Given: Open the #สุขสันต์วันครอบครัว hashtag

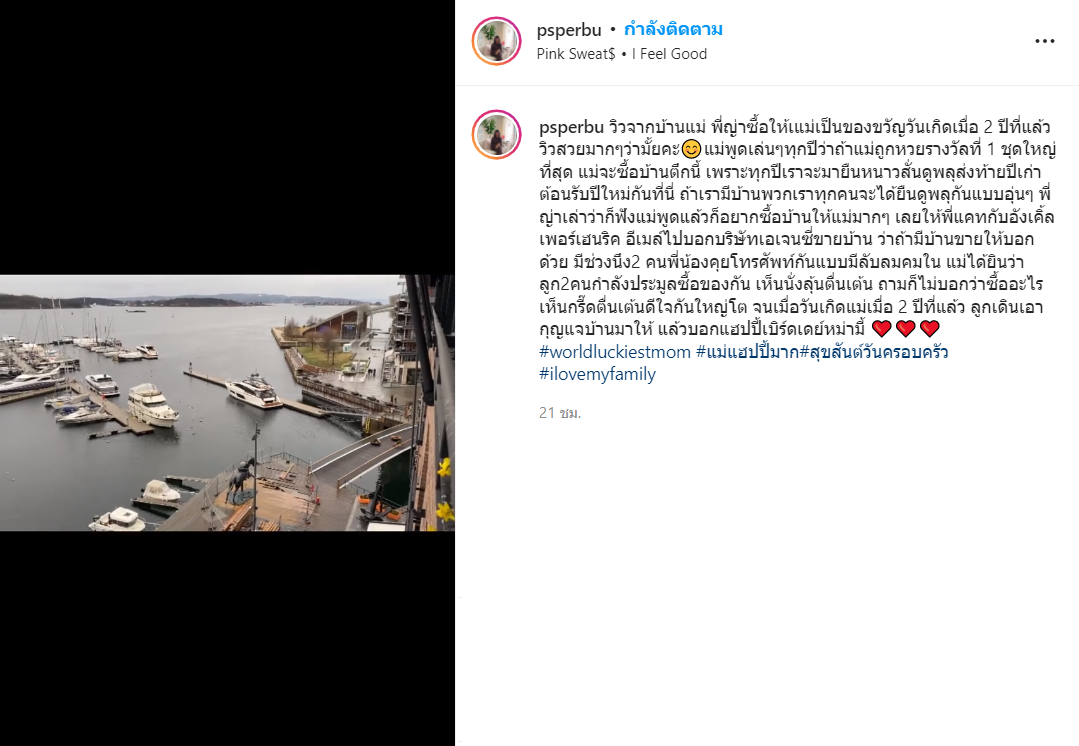Looking at the screenshot, I should pyautogui.click(x=874, y=352).
